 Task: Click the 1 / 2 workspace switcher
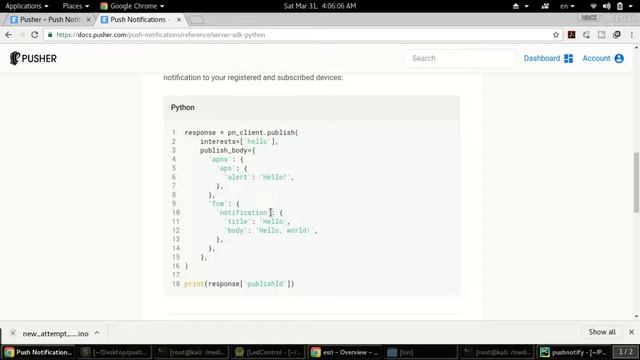pyautogui.click(x=626, y=351)
